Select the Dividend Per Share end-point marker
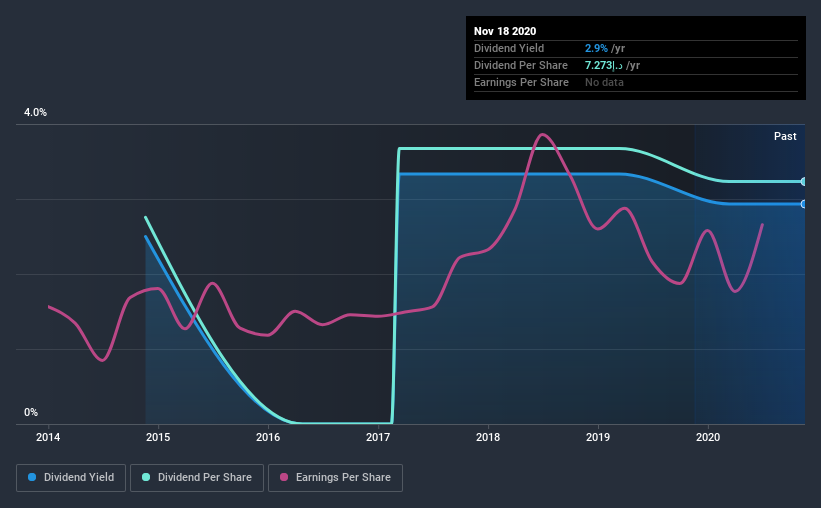The image size is (821, 508). (803, 182)
